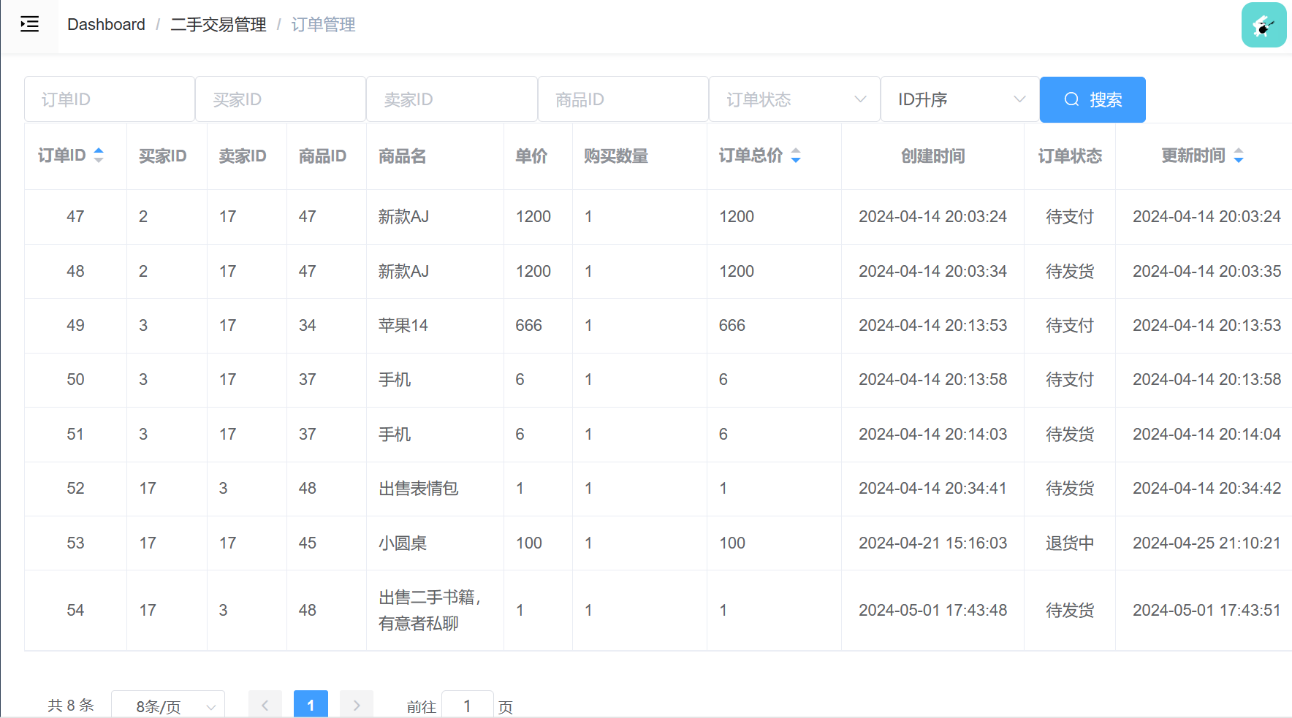Click product name 苹果14
This screenshot has height=718, width=1292.
click(404, 325)
